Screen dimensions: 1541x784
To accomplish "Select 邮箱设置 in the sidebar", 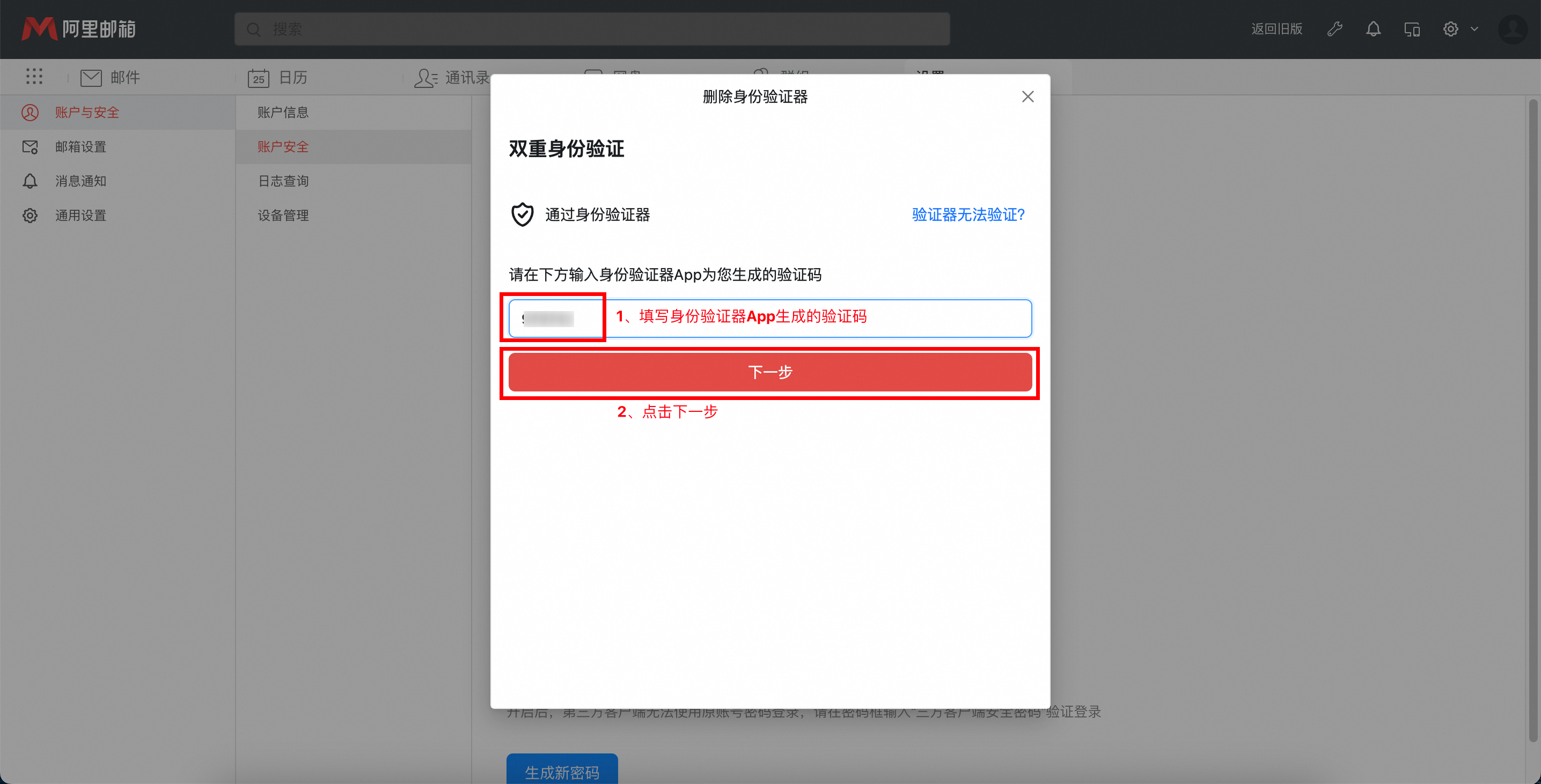I will [80, 146].
